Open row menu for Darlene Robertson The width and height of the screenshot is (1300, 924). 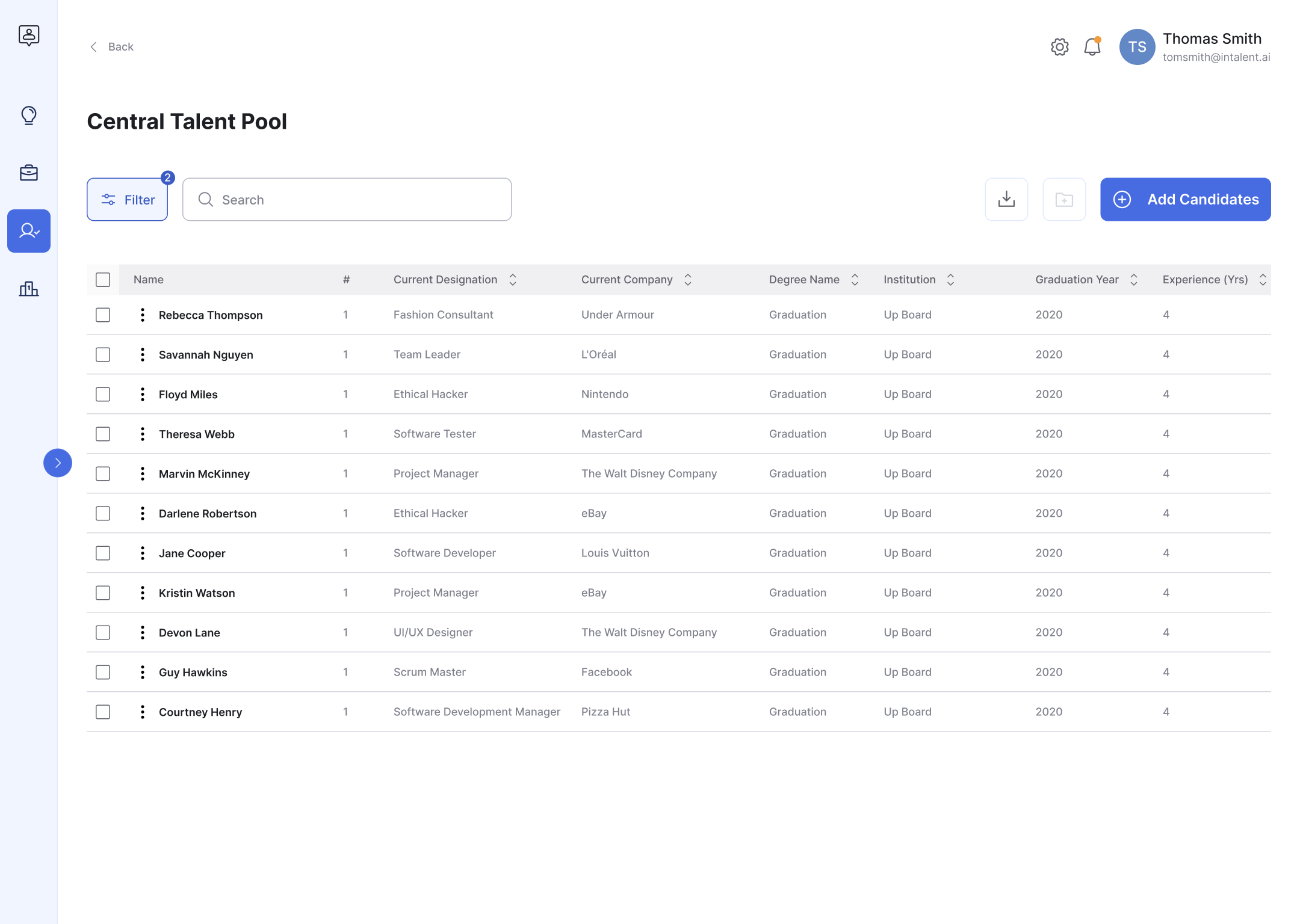click(x=143, y=513)
